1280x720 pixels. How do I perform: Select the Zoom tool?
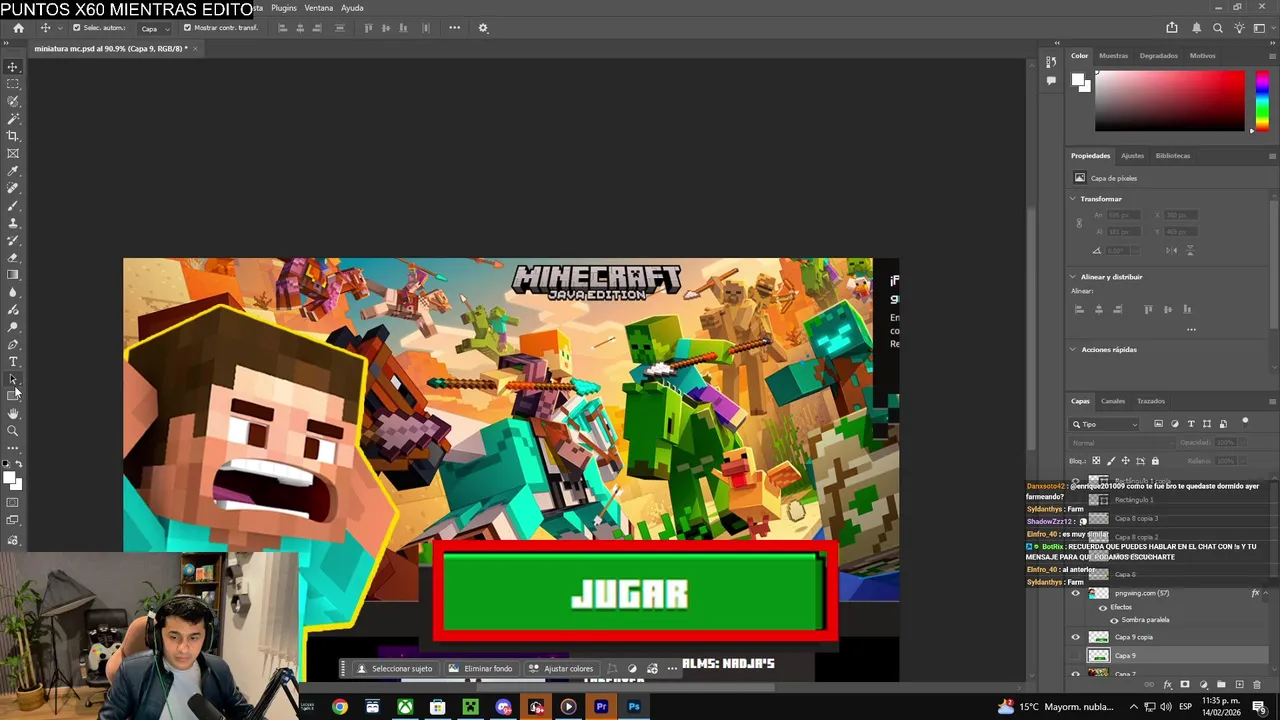(x=13, y=431)
